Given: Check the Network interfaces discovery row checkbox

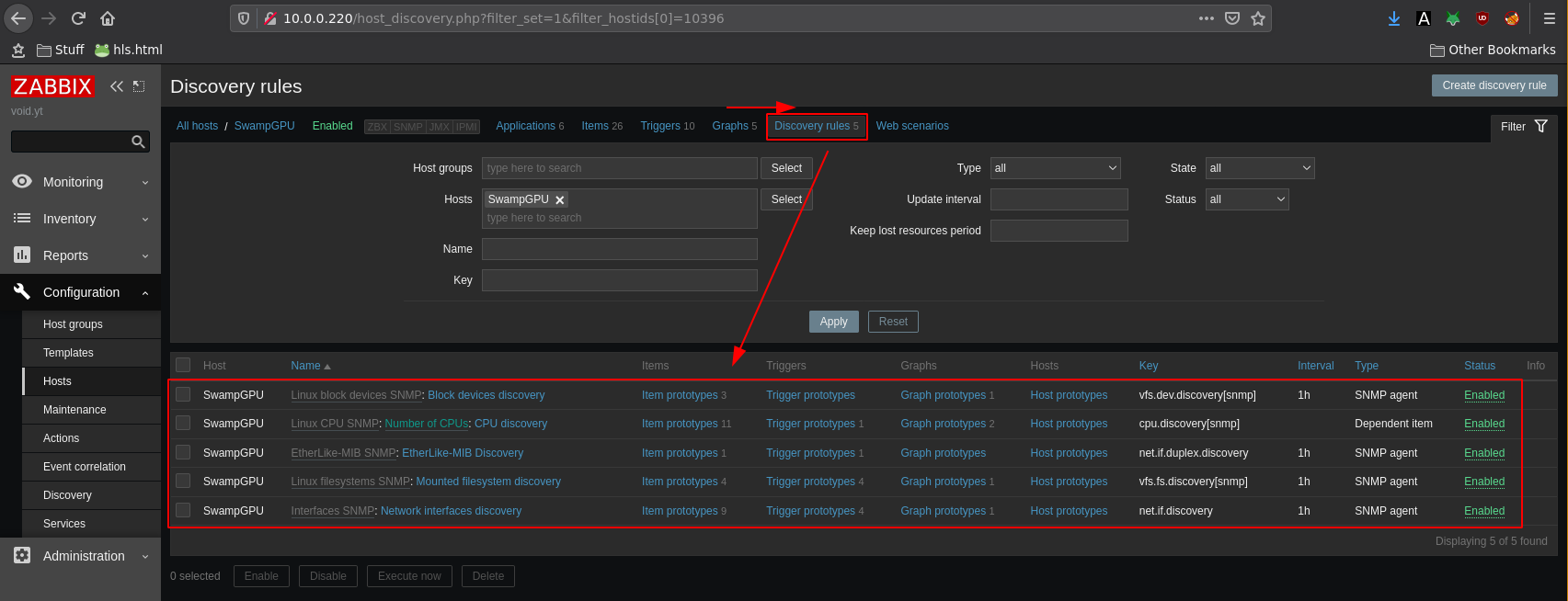Looking at the screenshot, I should pyautogui.click(x=183, y=510).
